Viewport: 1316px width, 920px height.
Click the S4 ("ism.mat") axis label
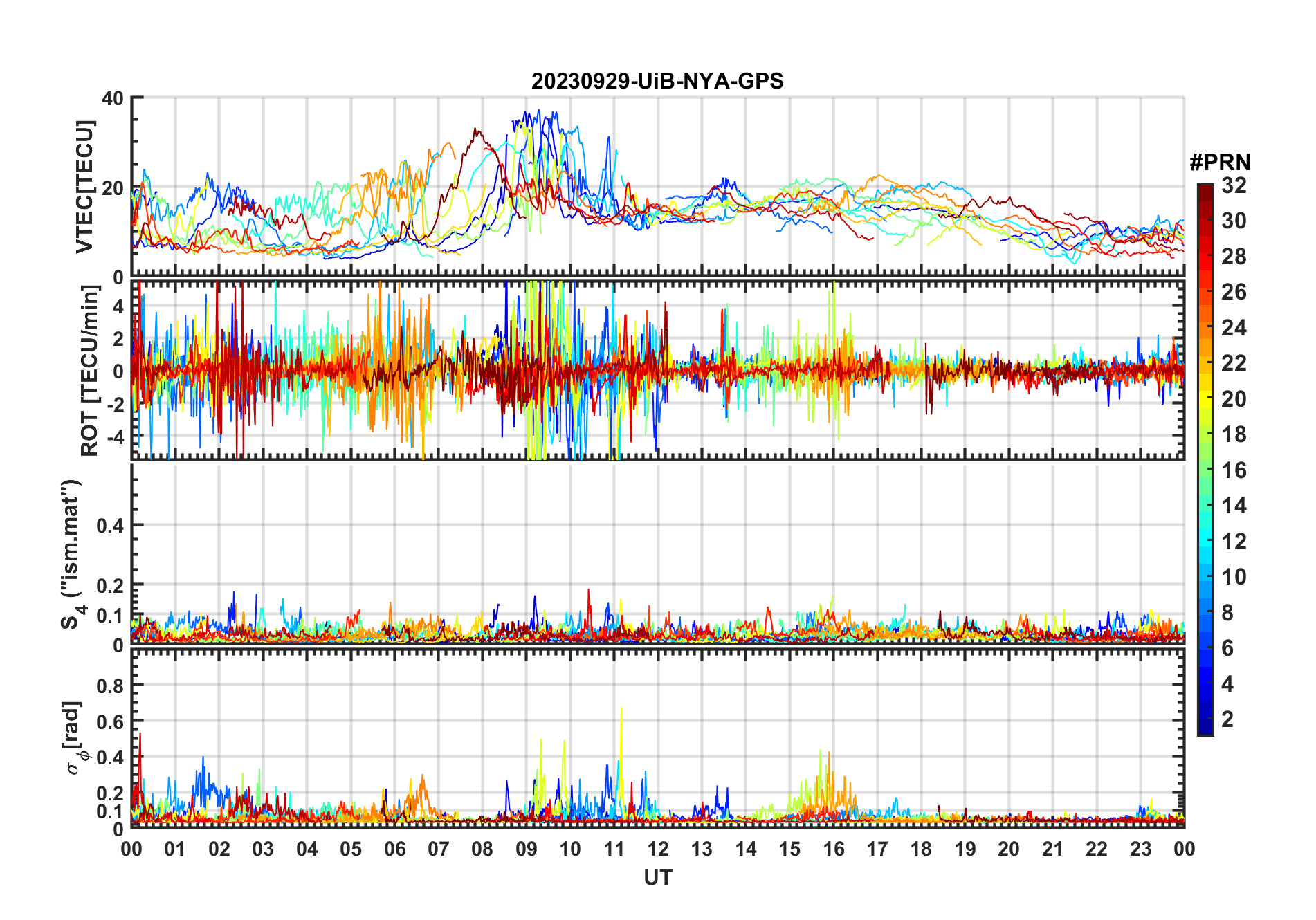coord(72,554)
